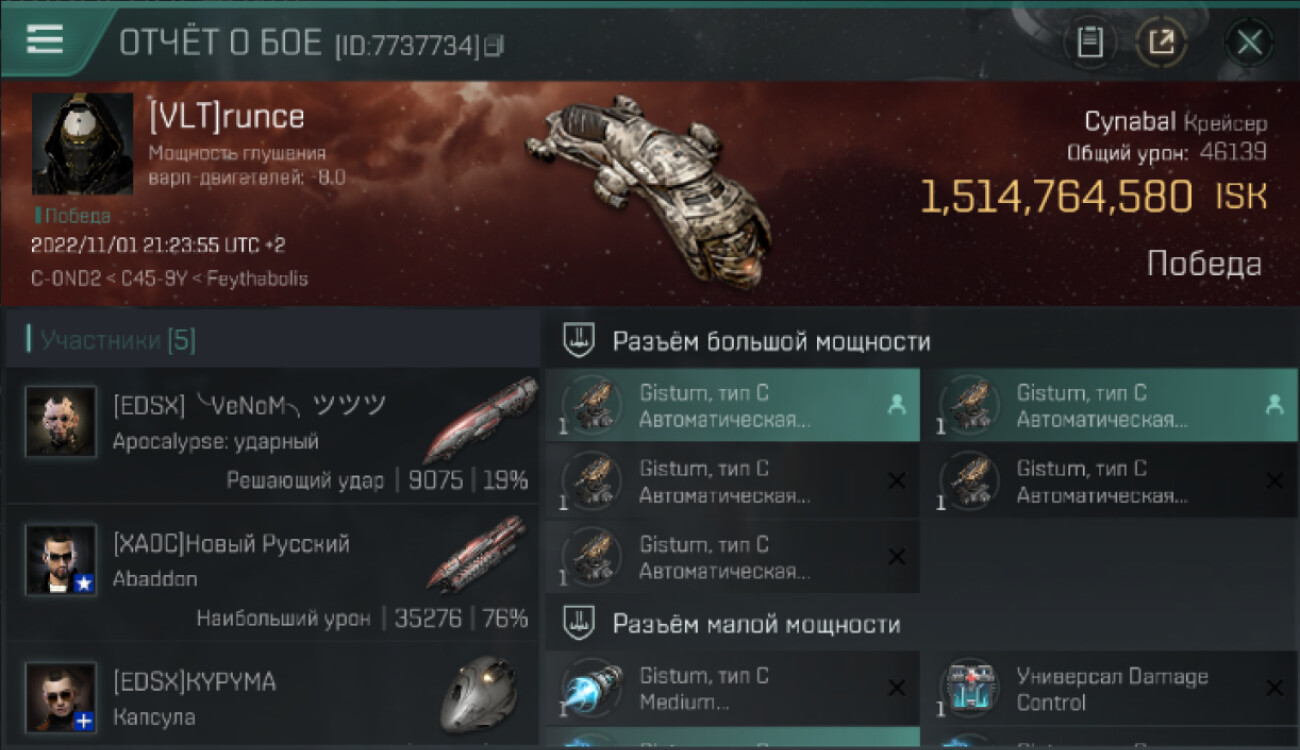Screen dimensions: 1300x750
Task: Open the hamburger menu
Action: 45,39
